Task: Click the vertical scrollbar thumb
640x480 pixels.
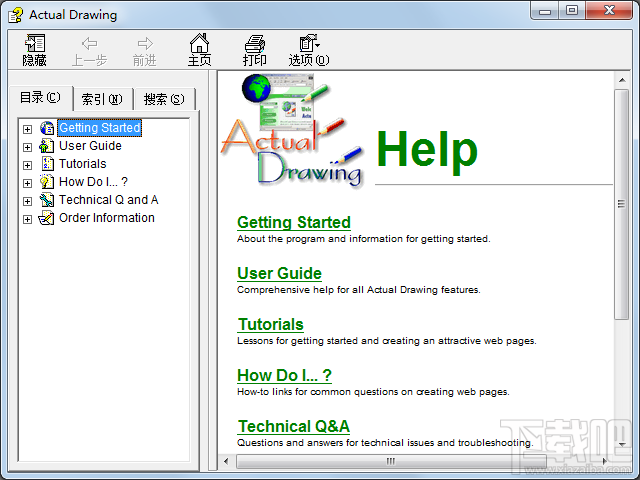Action: 622,204
